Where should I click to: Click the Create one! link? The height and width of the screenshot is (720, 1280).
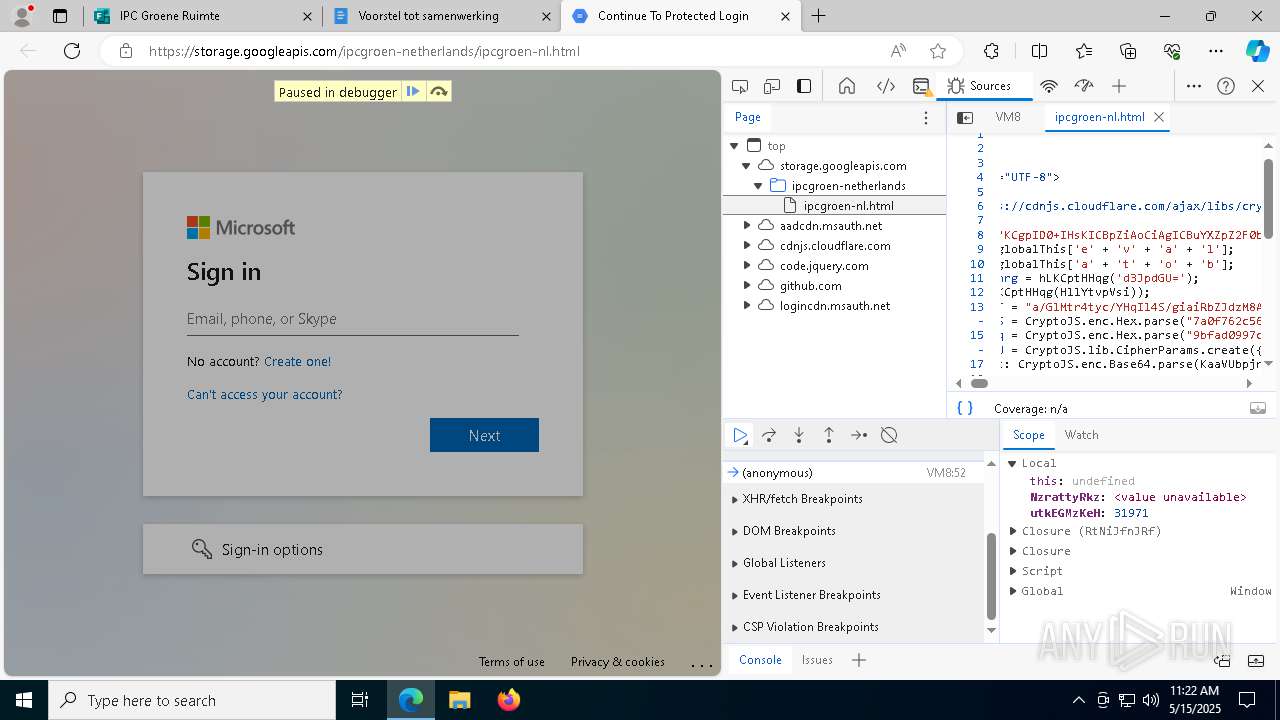click(297, 362)
